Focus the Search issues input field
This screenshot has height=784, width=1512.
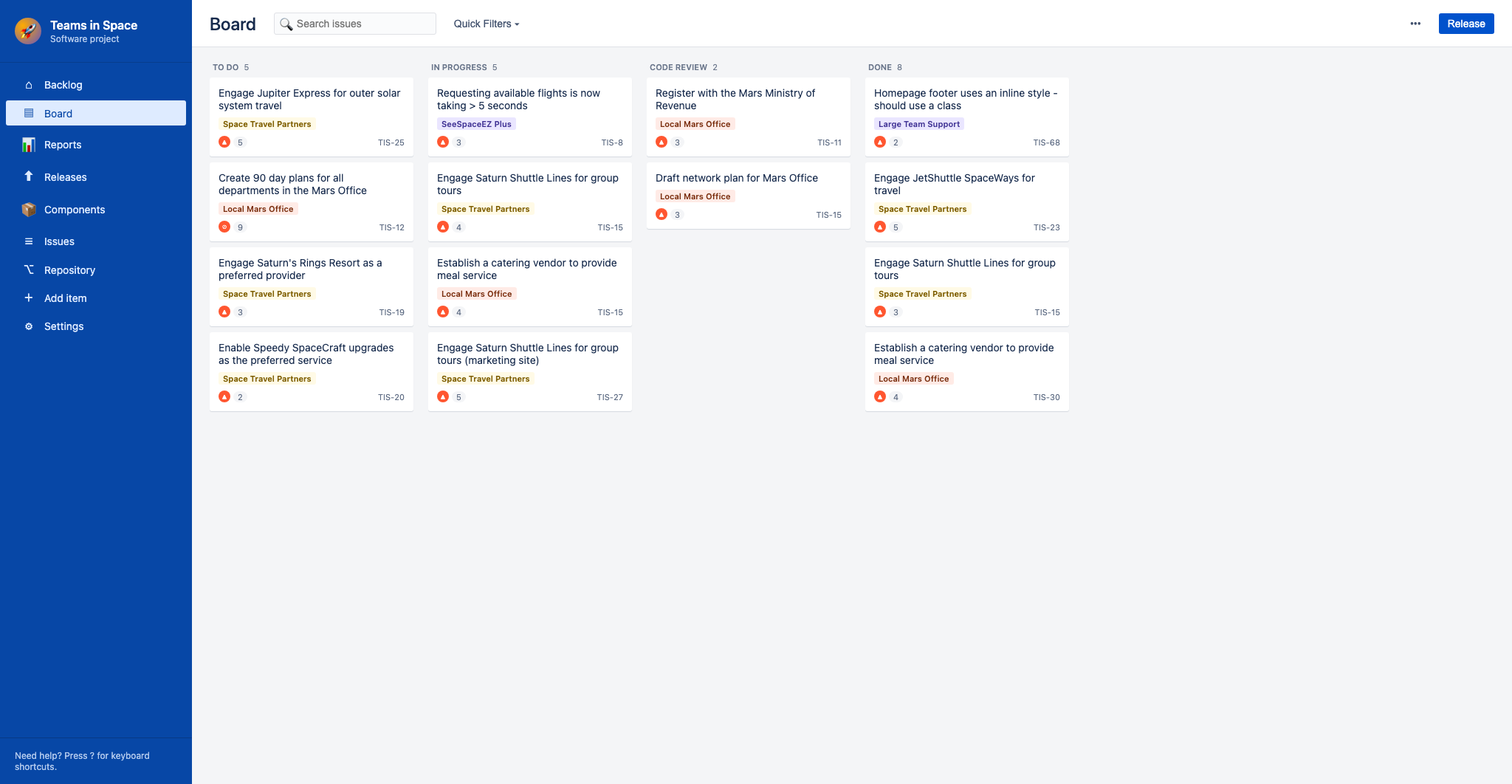[x=362, y=24]
